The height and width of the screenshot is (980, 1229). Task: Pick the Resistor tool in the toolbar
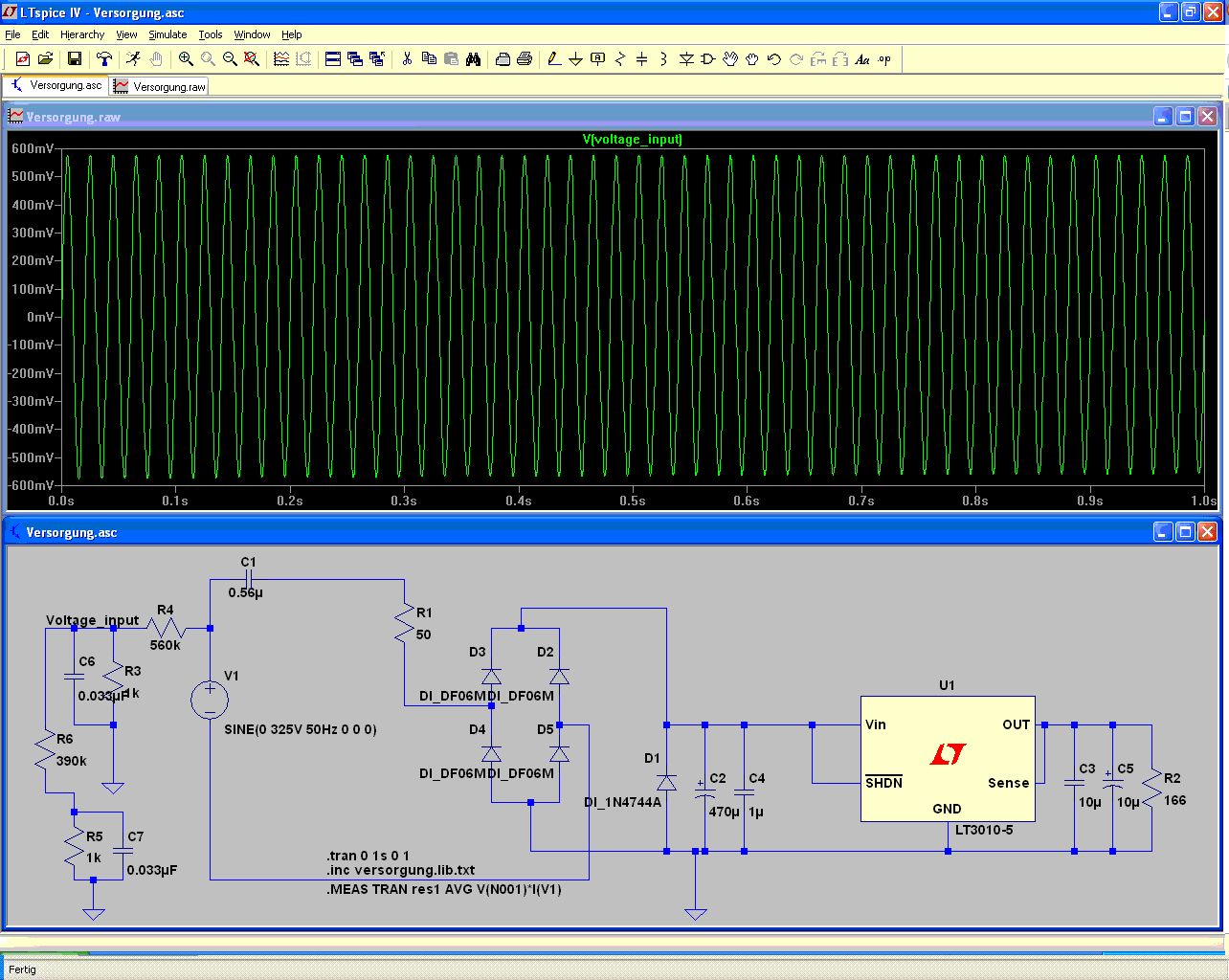(619, 59)
